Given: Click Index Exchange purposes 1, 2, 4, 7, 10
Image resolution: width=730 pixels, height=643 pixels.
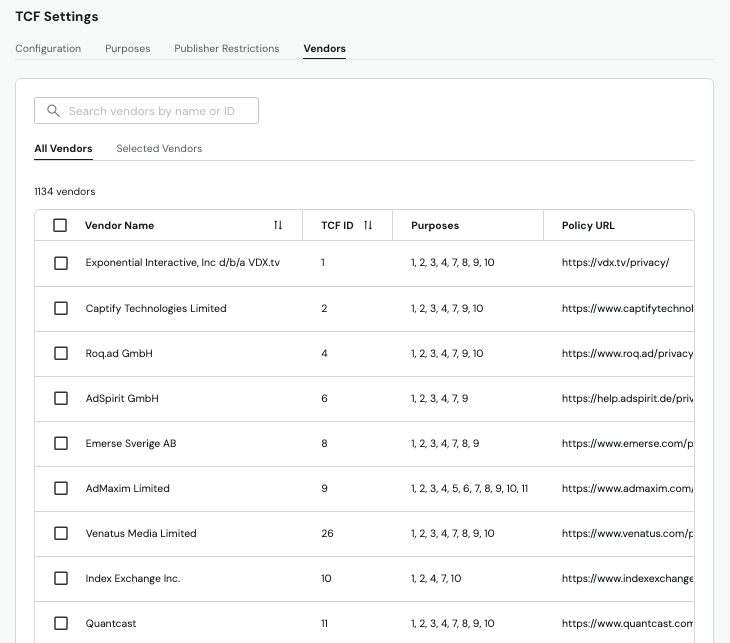Looking at the screenshot, I should pyautogui.click(x=436, y=578).
